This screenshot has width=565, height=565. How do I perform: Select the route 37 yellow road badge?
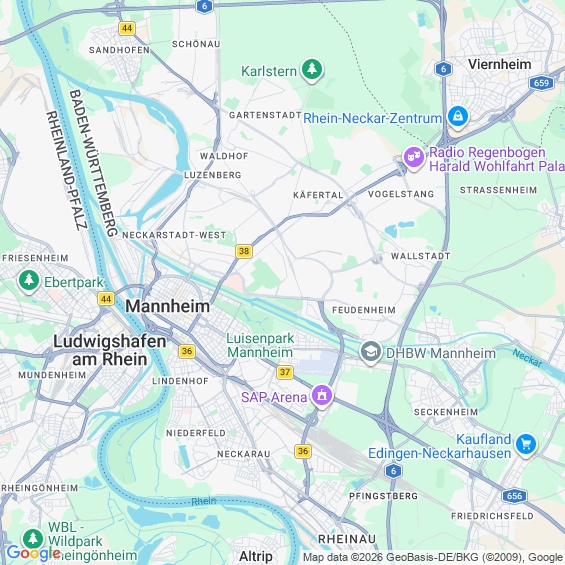click(x=285, y=372)
